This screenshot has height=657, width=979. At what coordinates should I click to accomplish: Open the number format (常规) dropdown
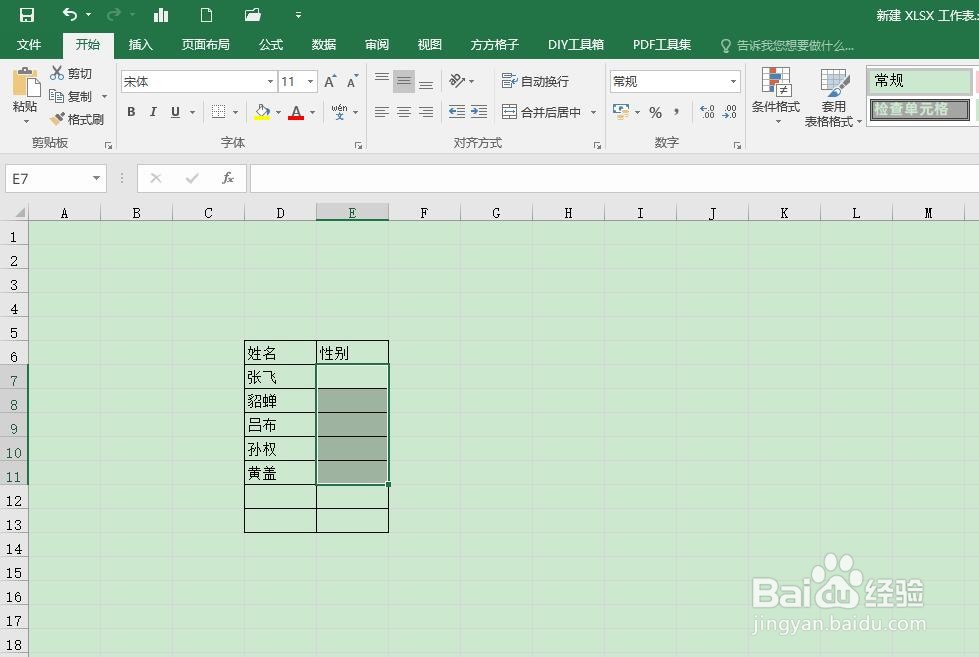tap(734, 81)
